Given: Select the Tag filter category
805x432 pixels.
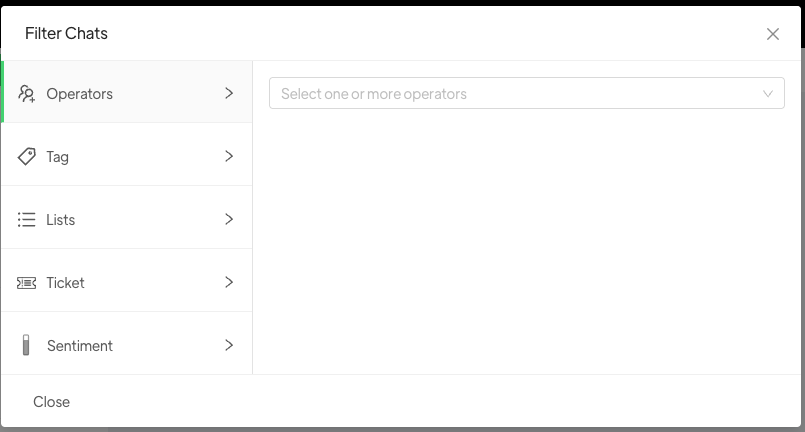Looking at the screenshot, I should (x=58, y=157).
